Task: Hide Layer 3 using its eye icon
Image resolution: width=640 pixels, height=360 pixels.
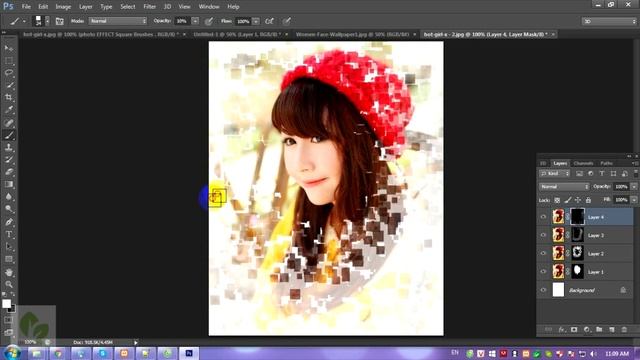Action: [x=543, y=235]
